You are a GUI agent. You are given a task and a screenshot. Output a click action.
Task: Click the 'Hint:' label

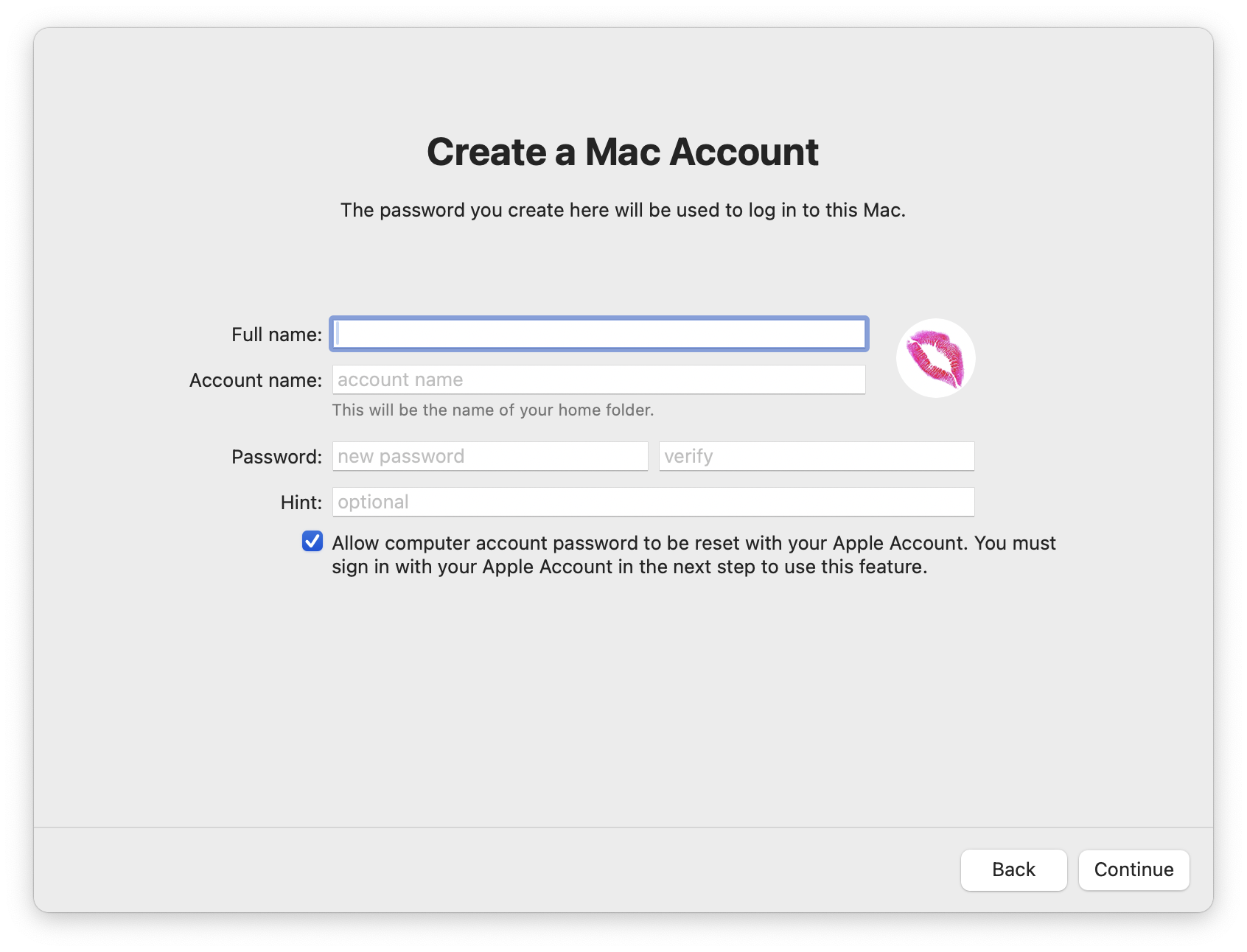(301, 503)
